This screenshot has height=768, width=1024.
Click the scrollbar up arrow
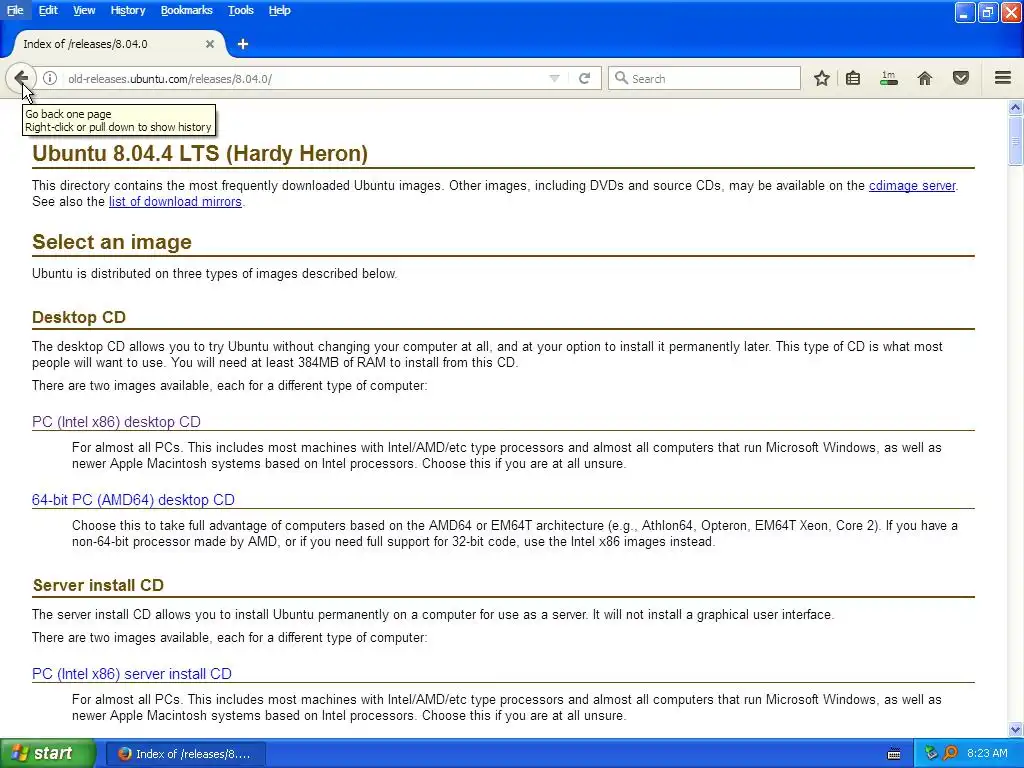coord(1015,107)
